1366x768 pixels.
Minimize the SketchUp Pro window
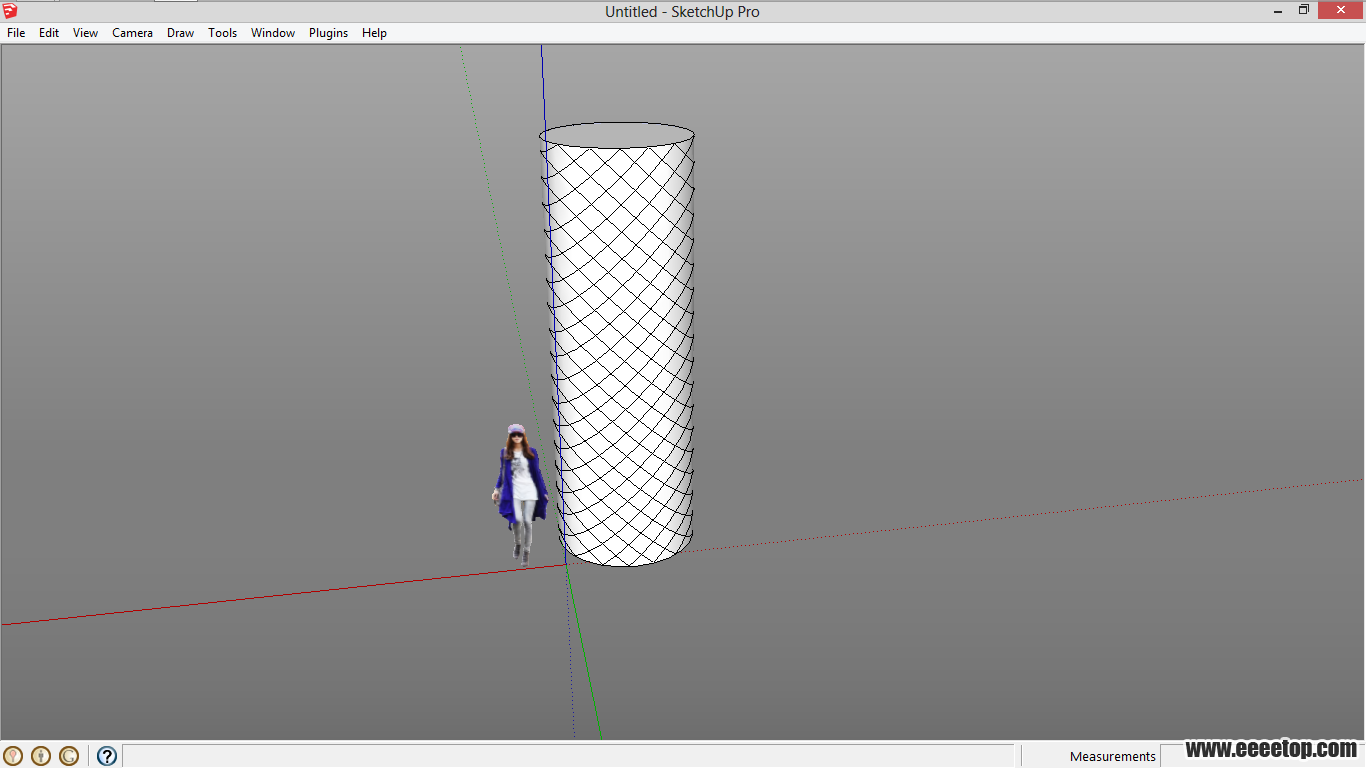[1279, 10]
